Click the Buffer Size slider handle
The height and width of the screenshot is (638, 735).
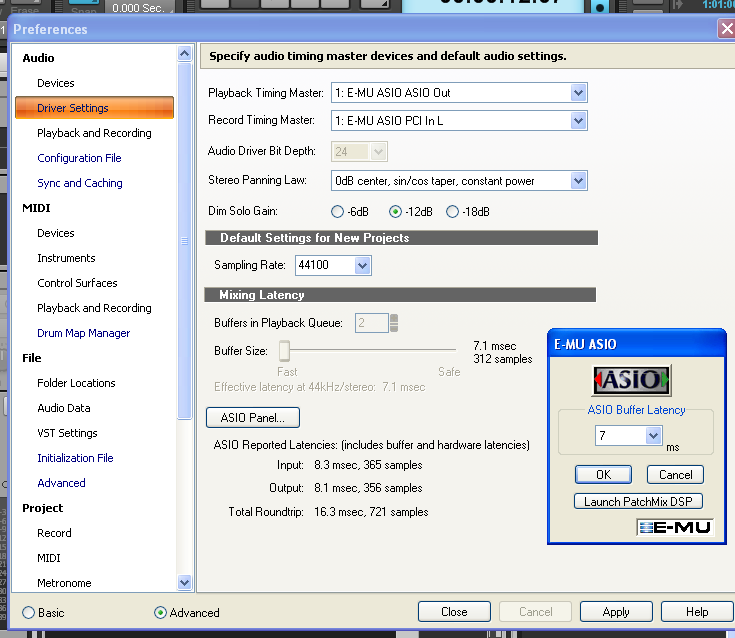click(284, 350)
